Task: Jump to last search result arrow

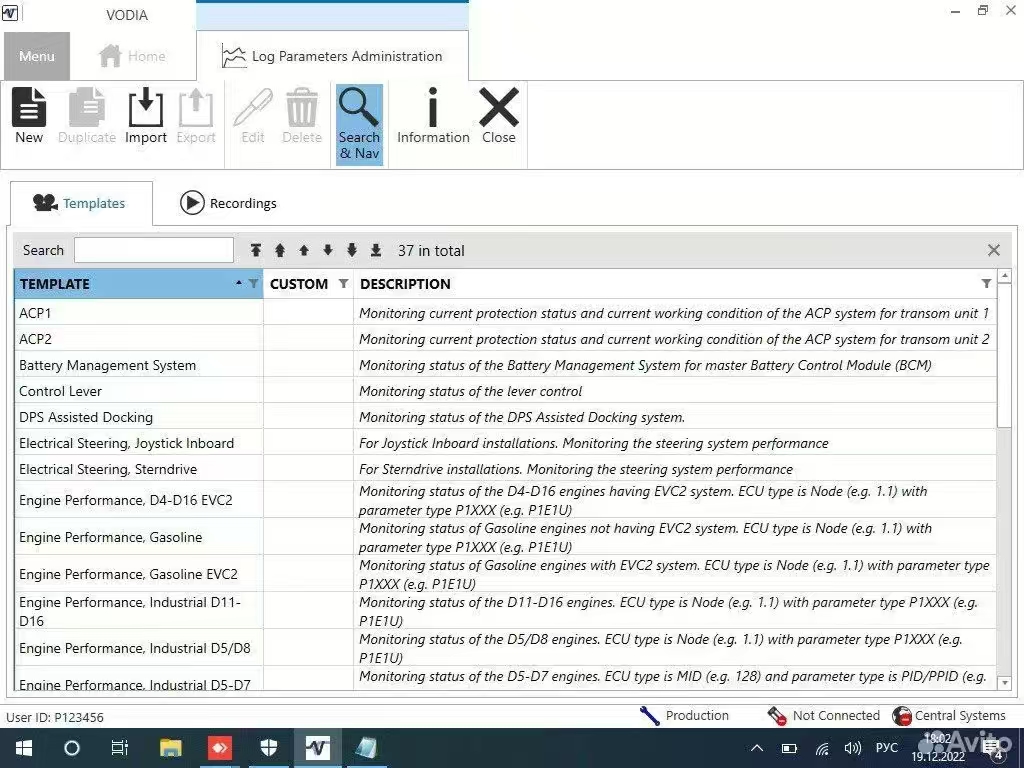Action: tap(376, 250)
